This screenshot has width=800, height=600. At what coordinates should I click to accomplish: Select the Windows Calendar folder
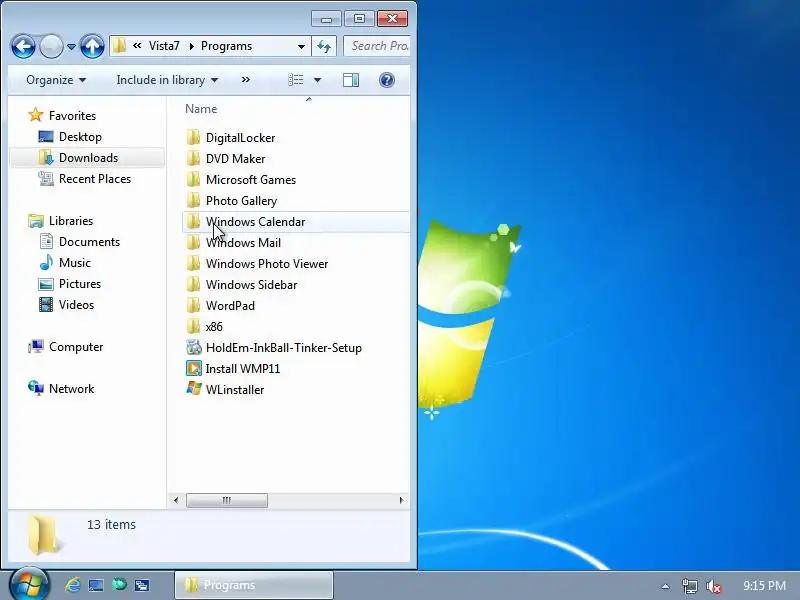(x=296, y=222)
